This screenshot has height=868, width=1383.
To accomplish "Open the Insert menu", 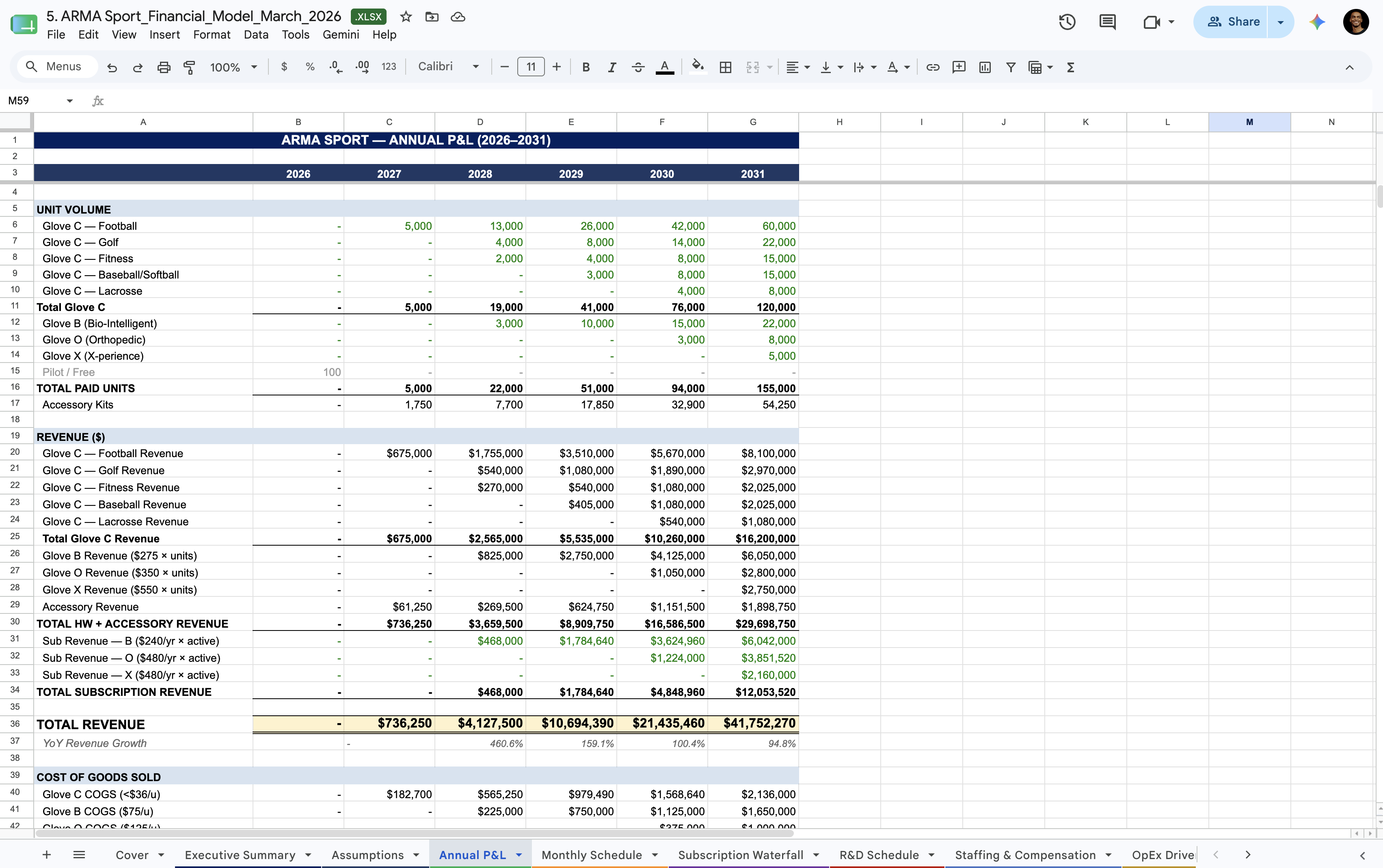I will pos(164,35).
